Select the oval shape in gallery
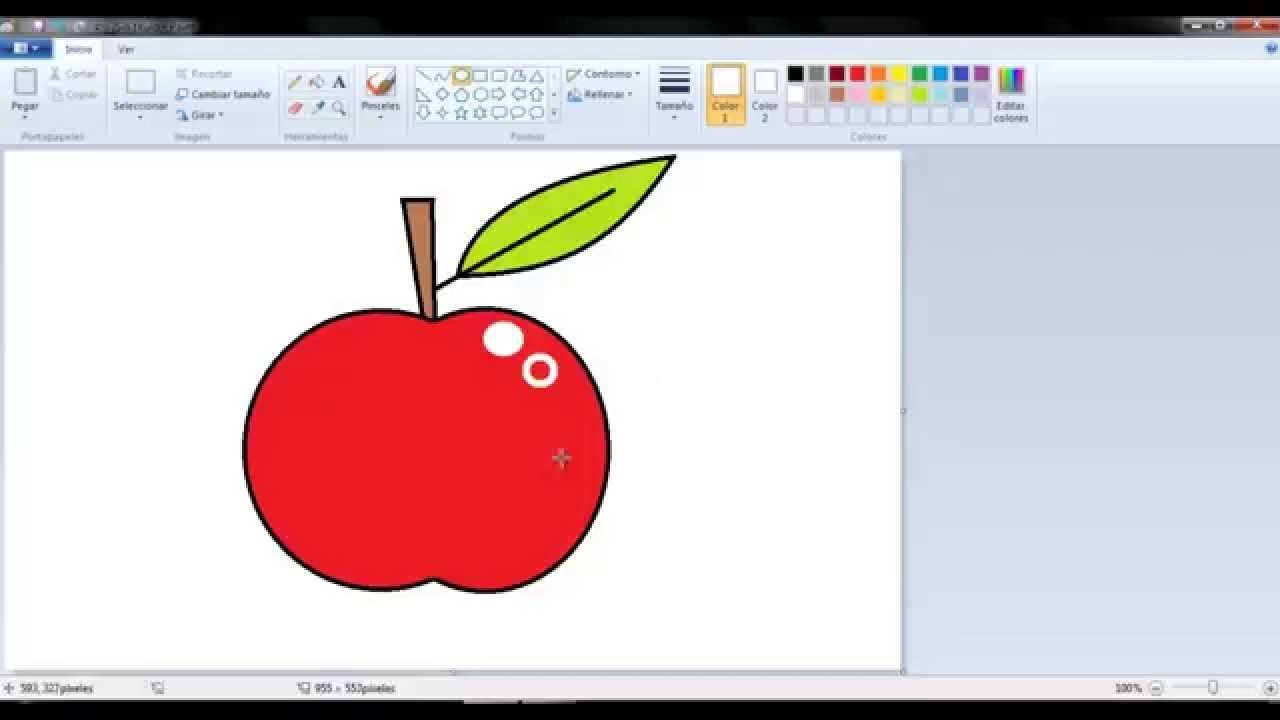The height and width of the screenshot is (720, 1280). [461, 76]
